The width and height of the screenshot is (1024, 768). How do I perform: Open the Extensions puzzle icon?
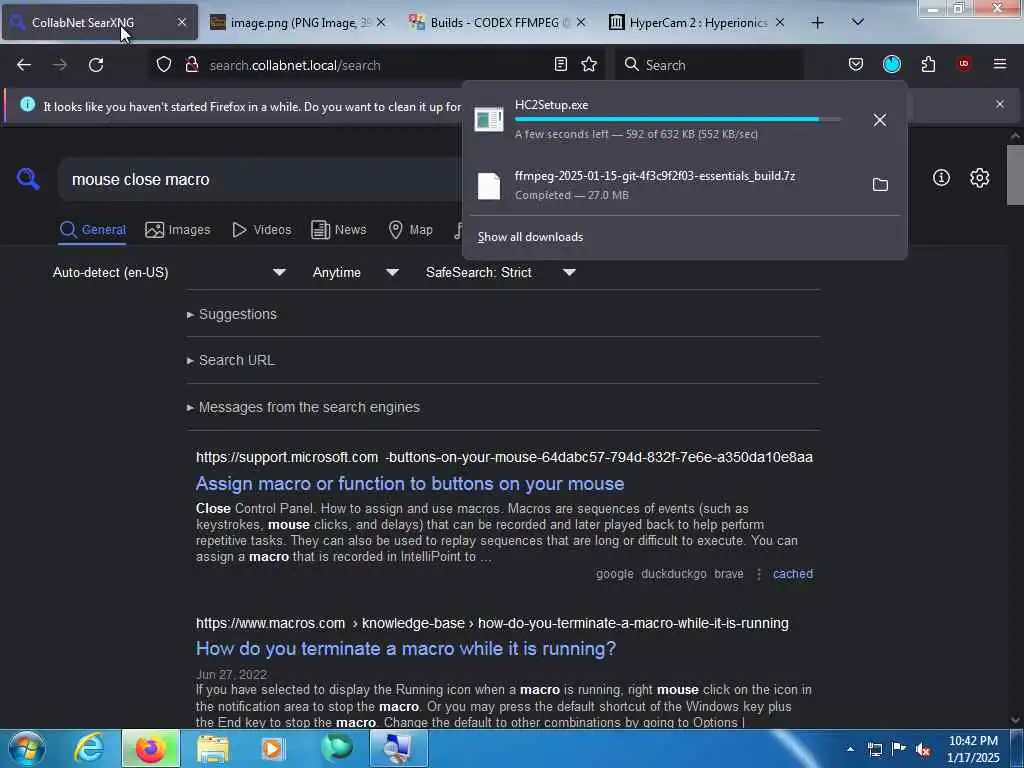(928, 64)
